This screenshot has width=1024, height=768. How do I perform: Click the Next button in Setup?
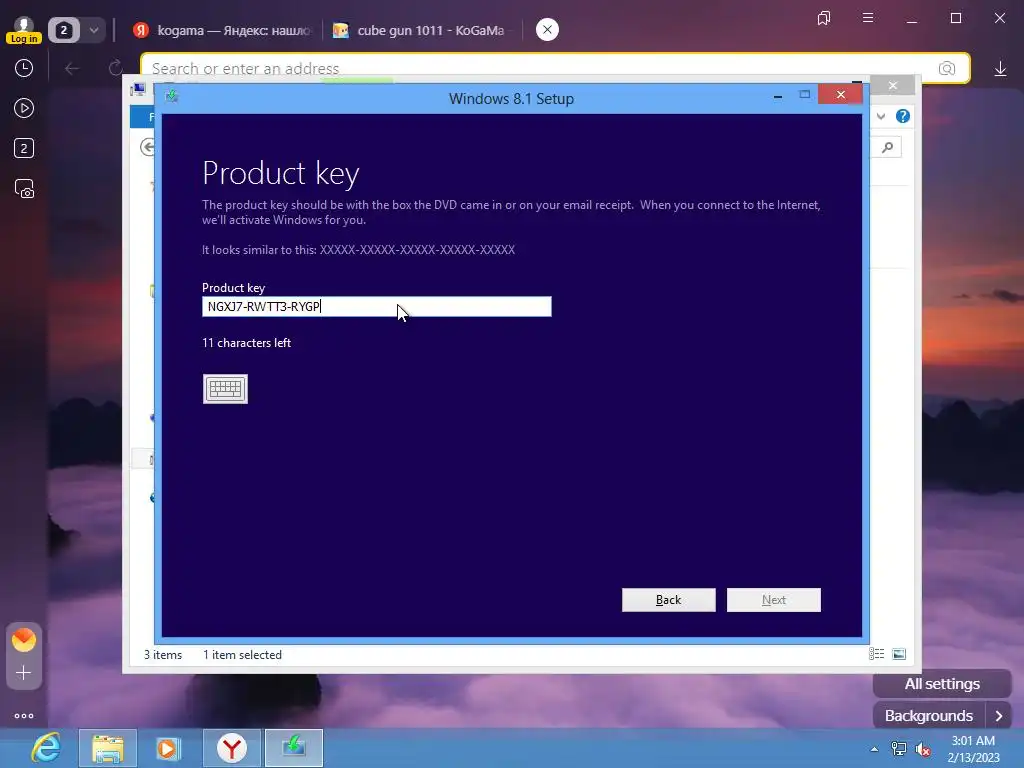(774, 600)
